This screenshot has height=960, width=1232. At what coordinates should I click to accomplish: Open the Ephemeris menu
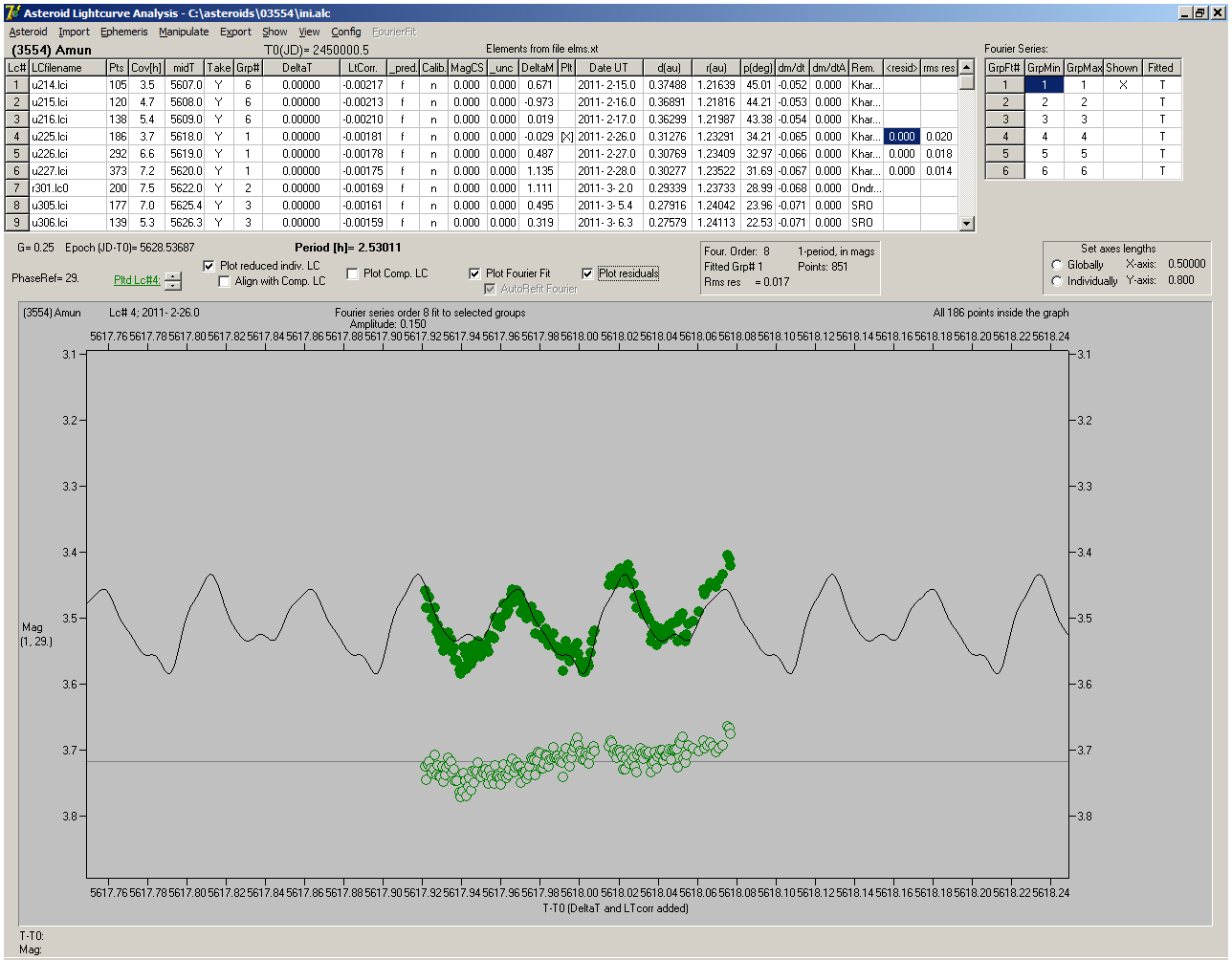click(x=124, y=32)
